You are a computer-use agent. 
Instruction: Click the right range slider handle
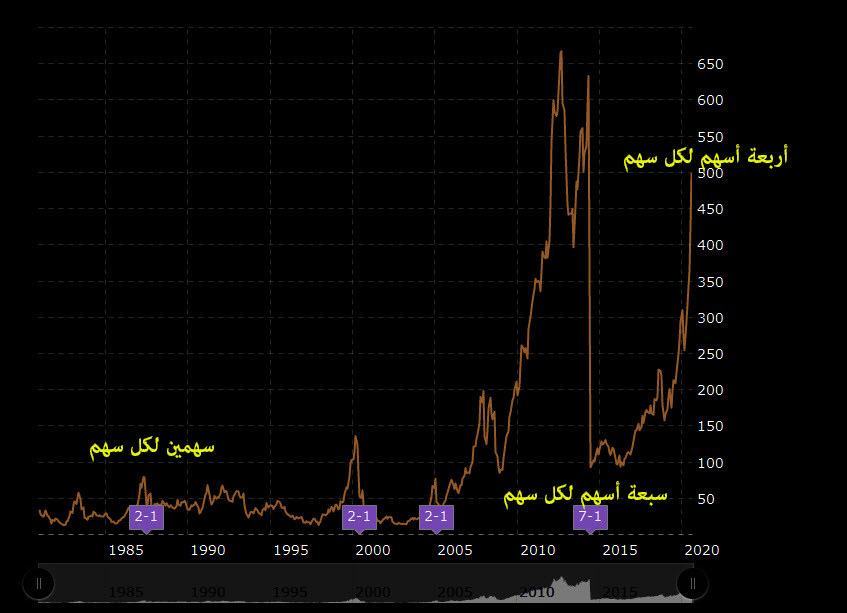pyautogui.click(x=692, y=582)
